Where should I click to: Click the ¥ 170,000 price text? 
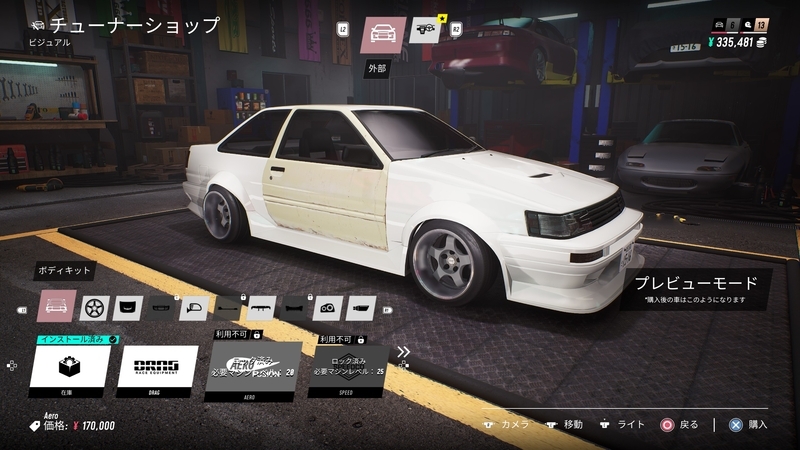94,426
